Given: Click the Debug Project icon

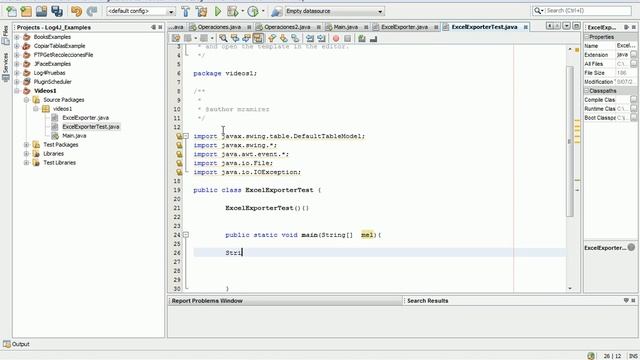Looking at the screenshot, I should [233, 11].
